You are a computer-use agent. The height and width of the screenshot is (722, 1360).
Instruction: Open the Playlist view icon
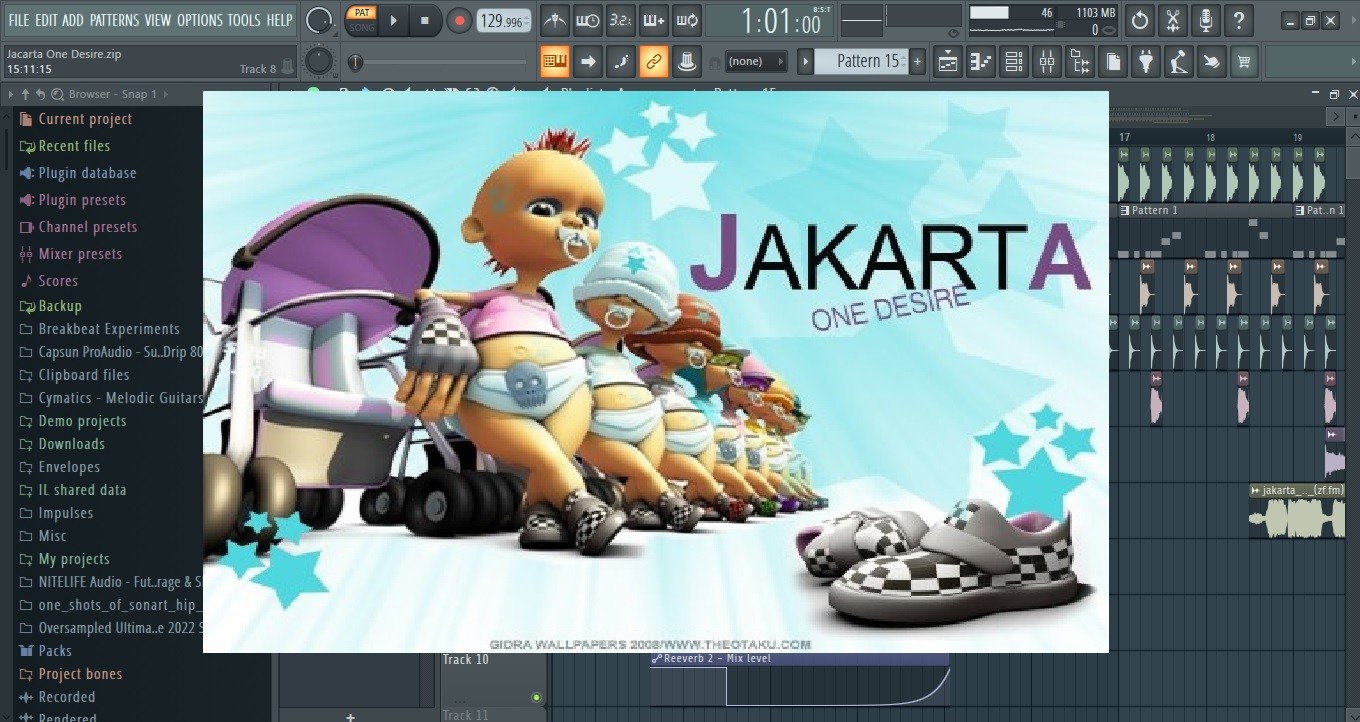[948, 62]
